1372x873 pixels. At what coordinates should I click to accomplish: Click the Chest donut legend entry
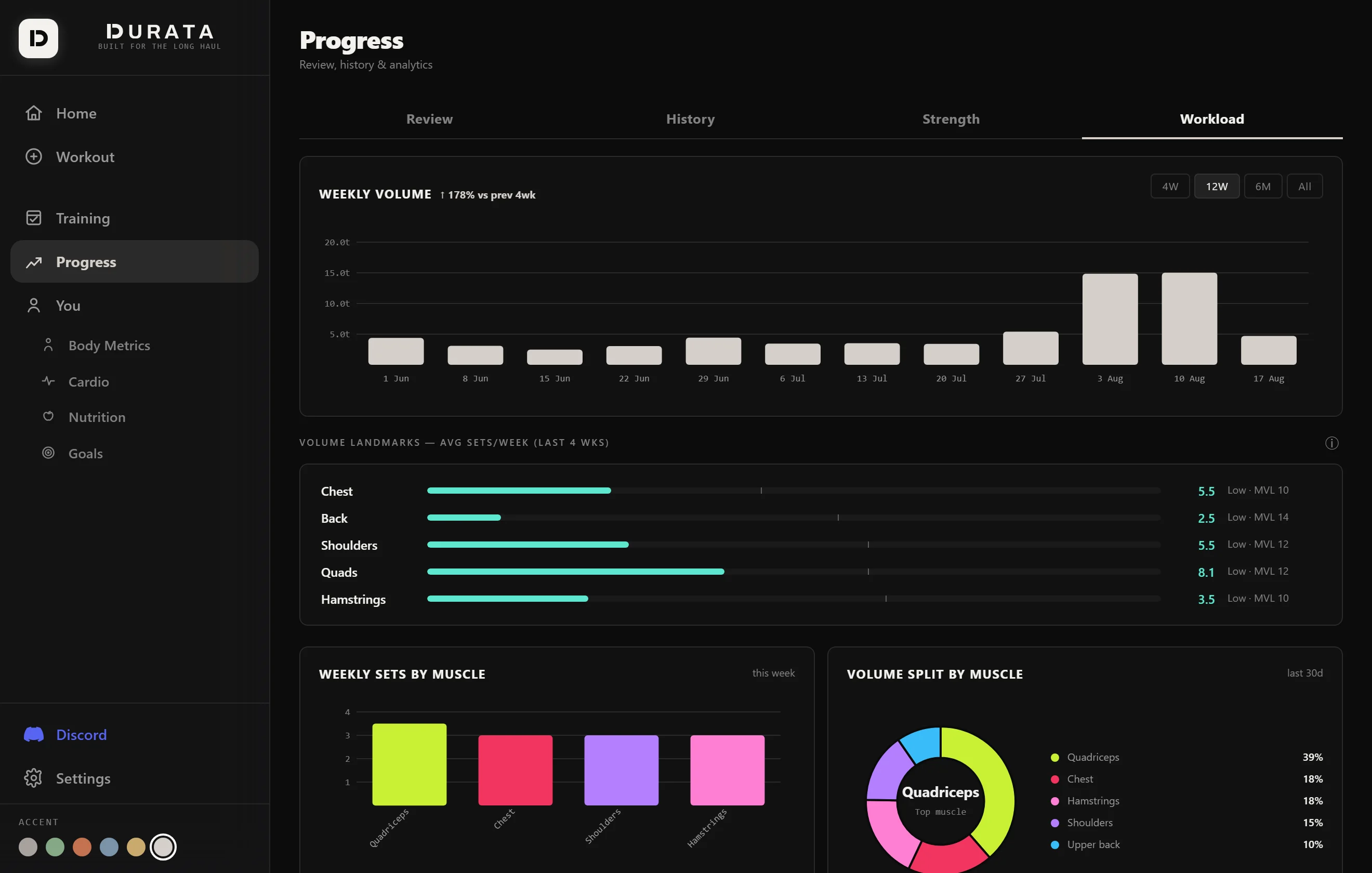pos(1186,778)
